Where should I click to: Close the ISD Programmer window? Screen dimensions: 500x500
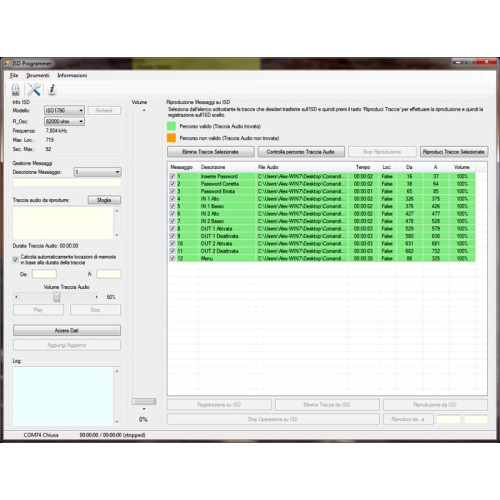pyautogui.click(x=487, y=62)
